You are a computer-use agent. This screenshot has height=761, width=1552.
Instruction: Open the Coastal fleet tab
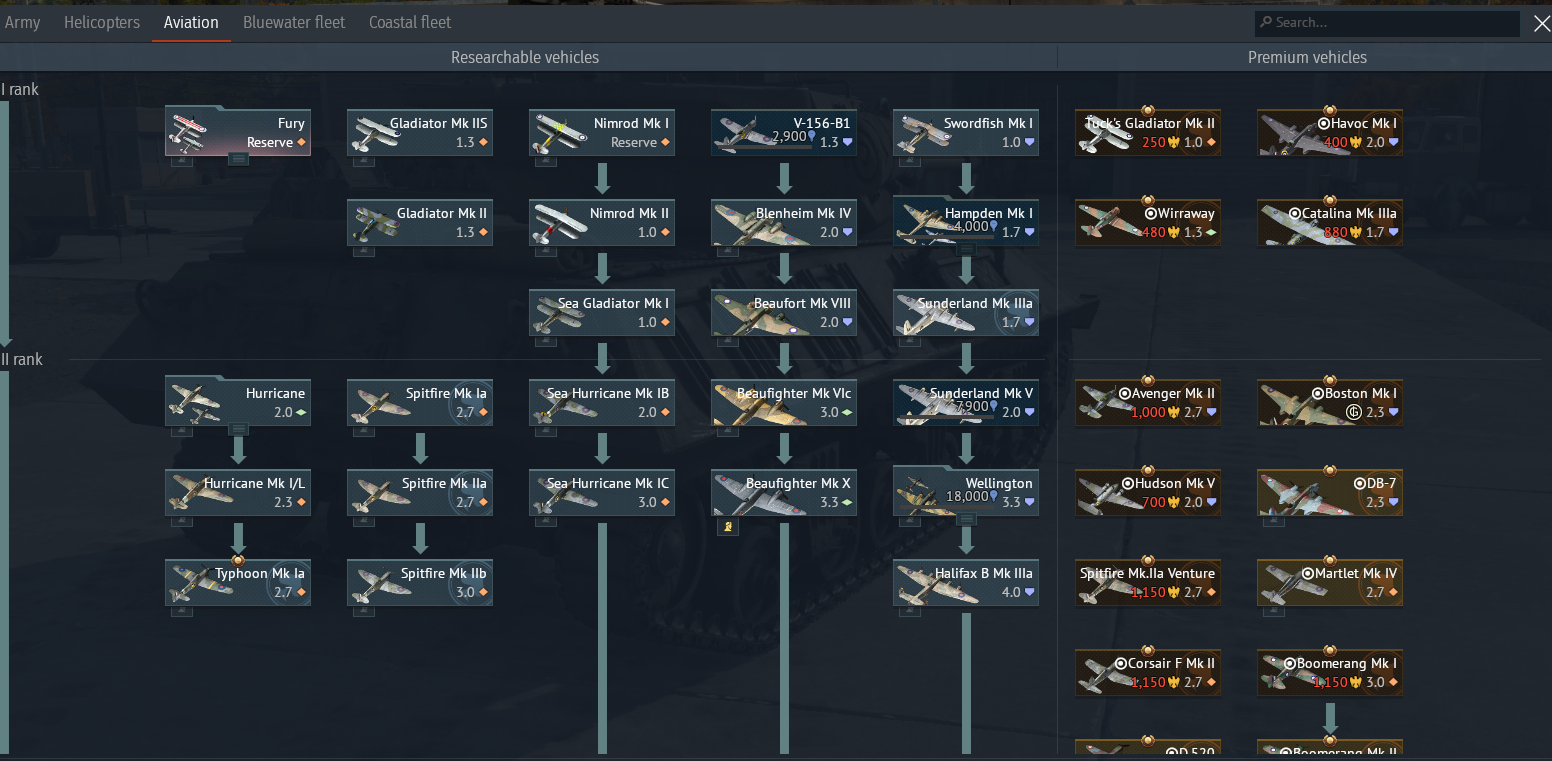click(x=410, y=22)
